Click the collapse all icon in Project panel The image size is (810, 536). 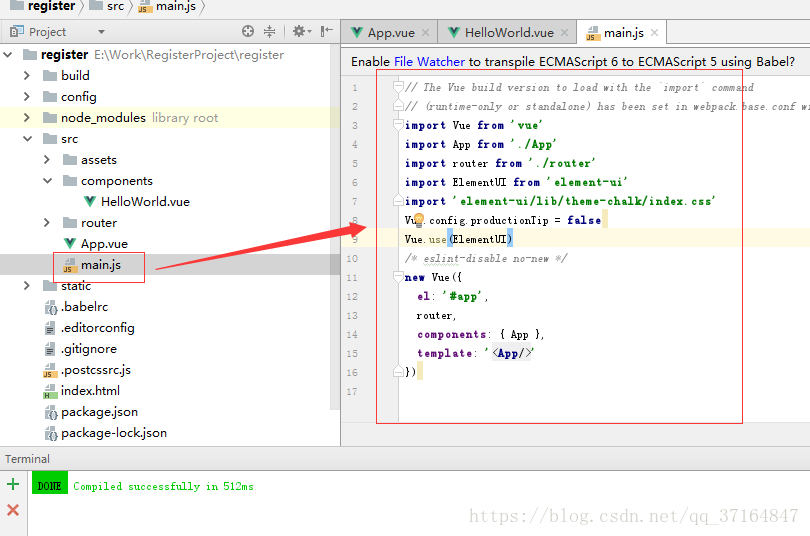(x=270, y=31)
